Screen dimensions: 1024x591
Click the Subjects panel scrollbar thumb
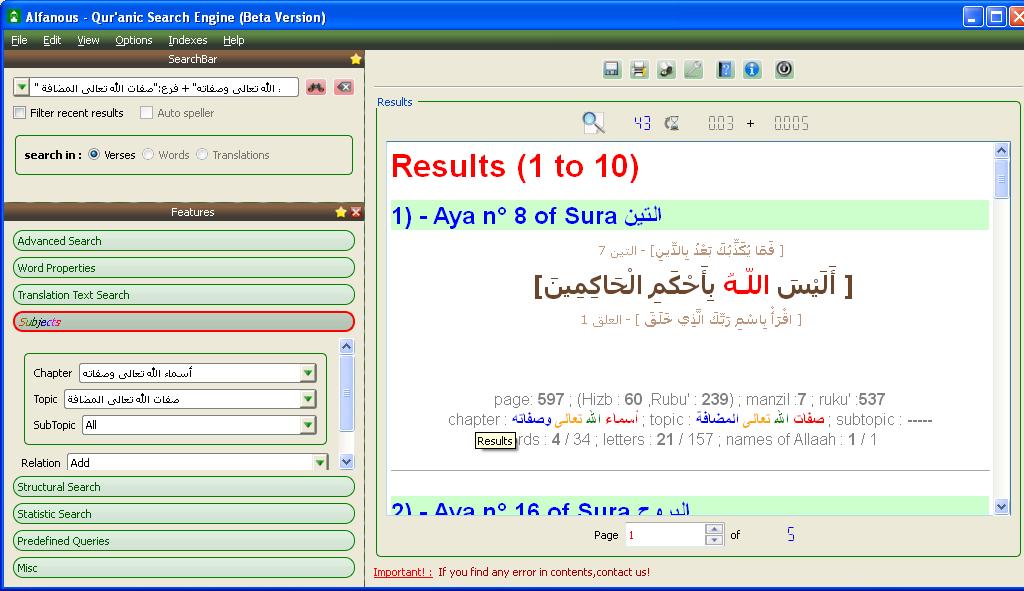(x=346, y=392)
